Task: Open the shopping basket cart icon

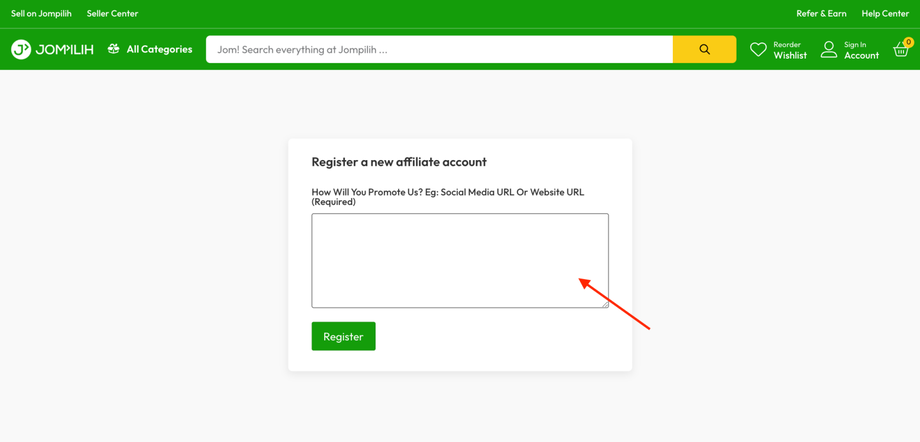Action: [901, 50]
